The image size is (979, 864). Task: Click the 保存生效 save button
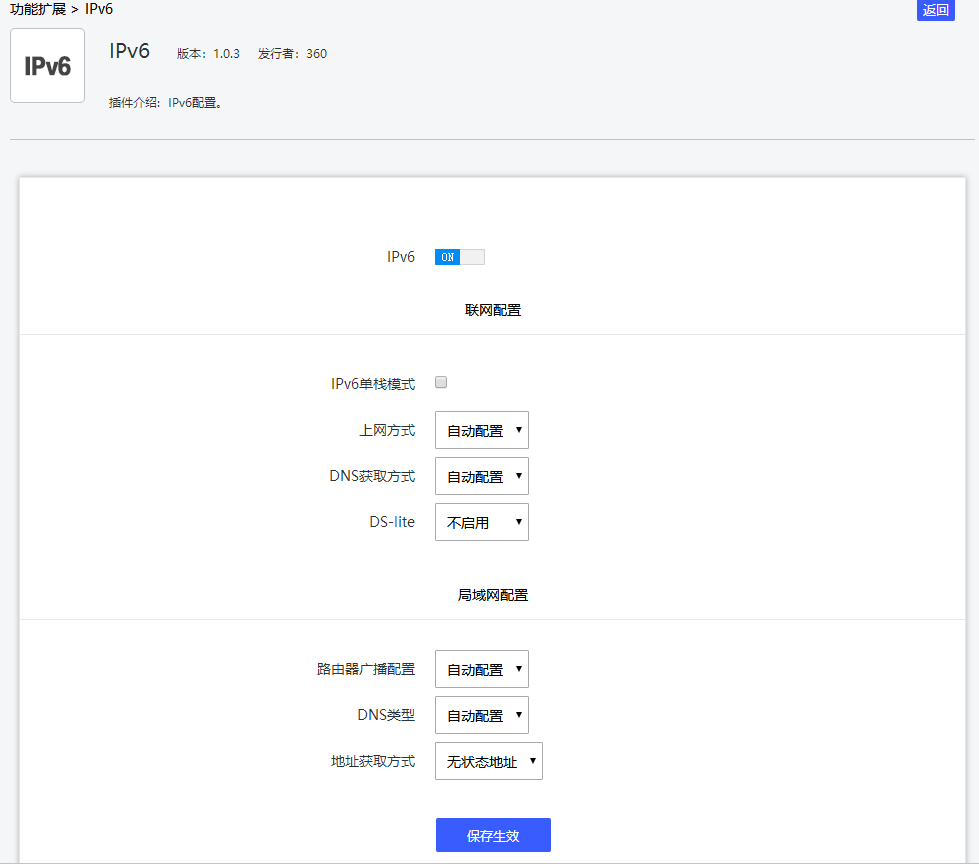coord(493,835)
